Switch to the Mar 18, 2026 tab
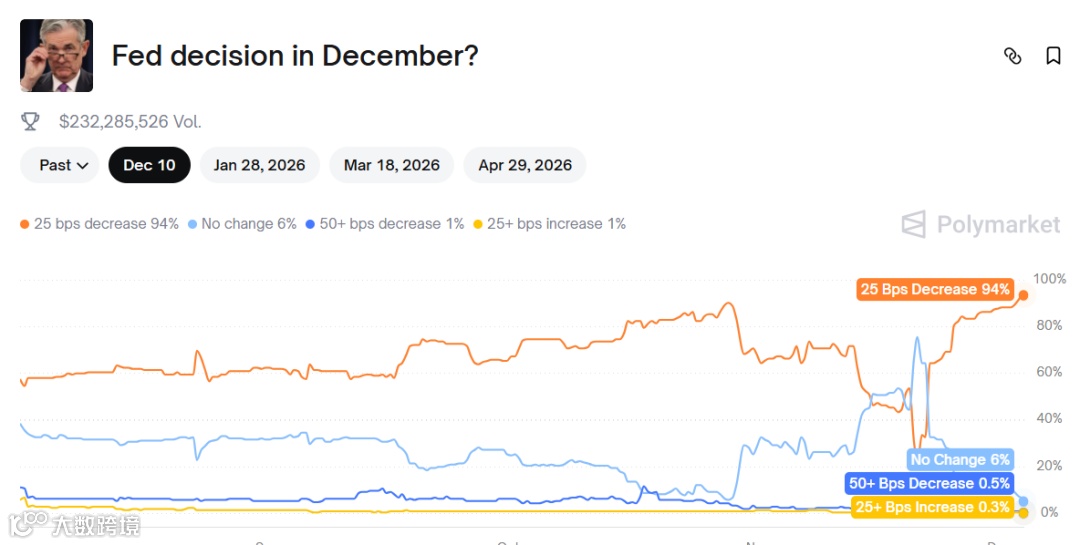This screenshot has height=545, width=1080. click(392, 165)
